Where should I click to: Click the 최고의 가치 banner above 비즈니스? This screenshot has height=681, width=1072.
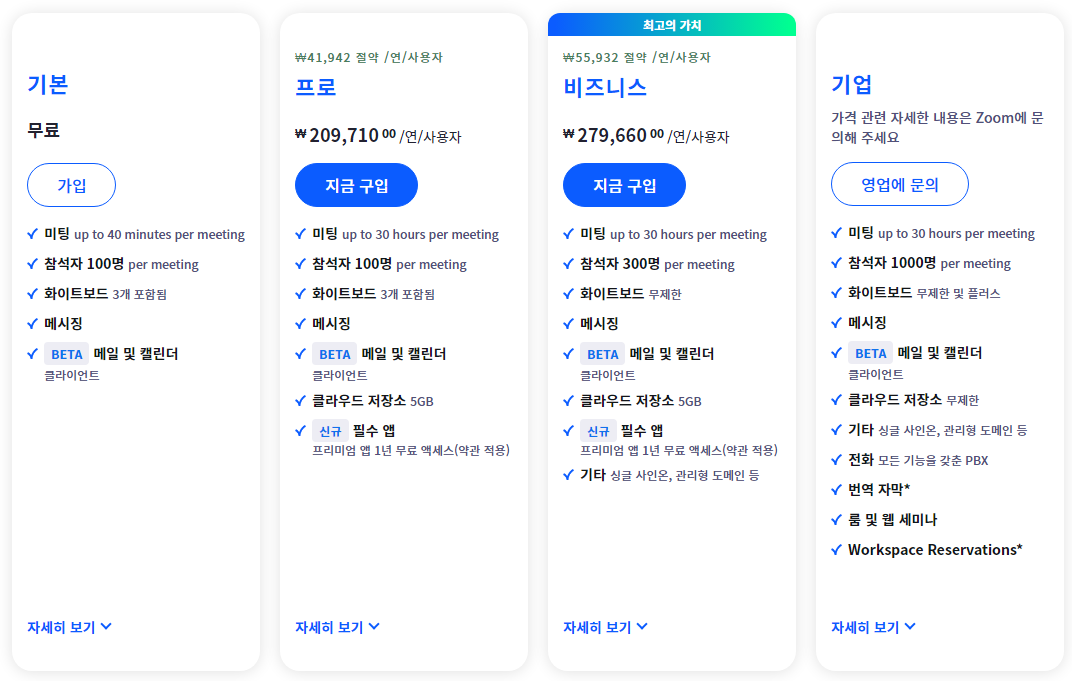(671, 23)
